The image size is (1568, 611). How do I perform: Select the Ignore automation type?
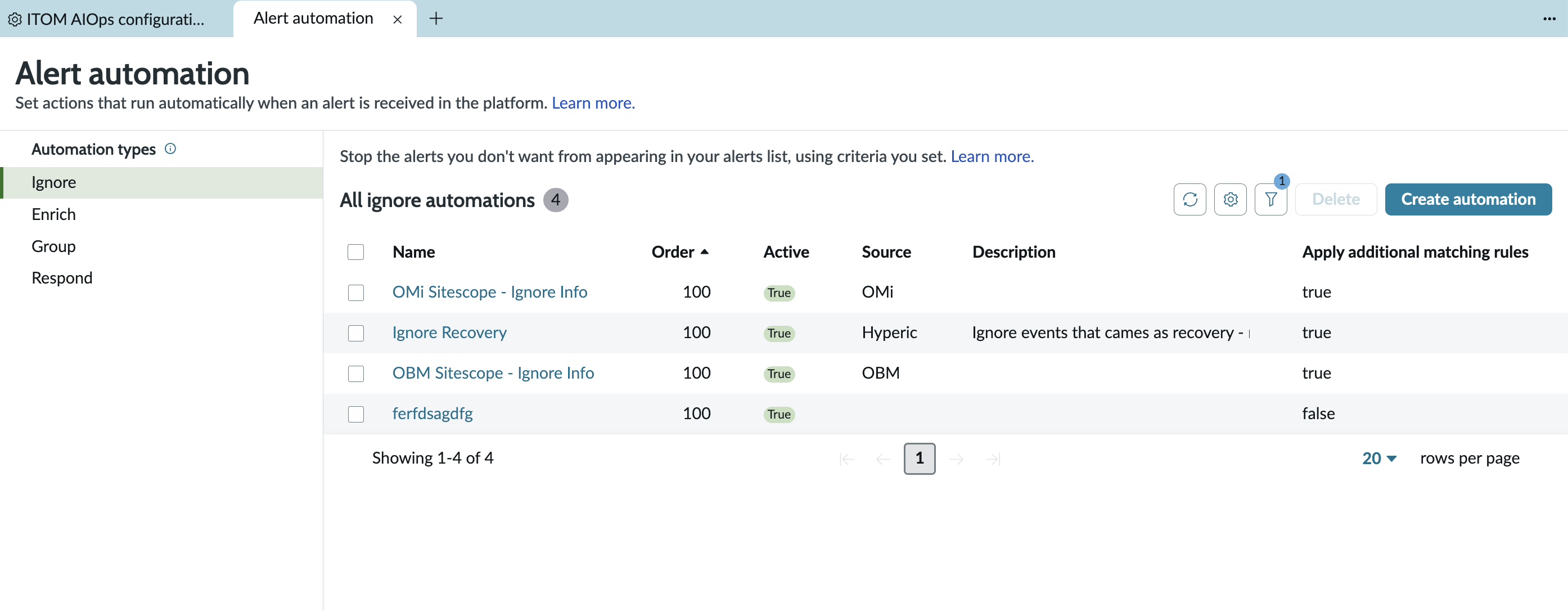(162, 182)
